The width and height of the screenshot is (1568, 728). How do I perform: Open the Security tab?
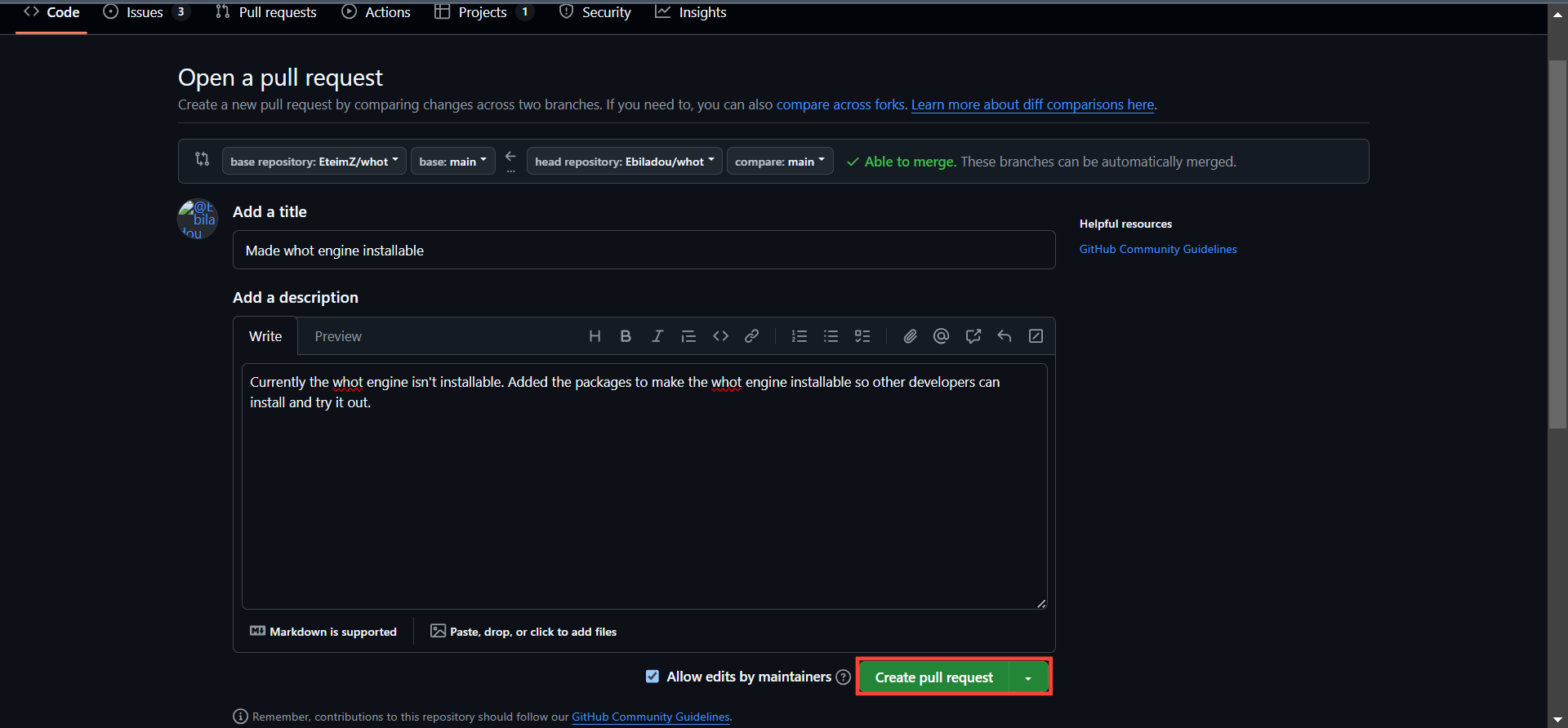pyautogui.click(x=595, y=12)
